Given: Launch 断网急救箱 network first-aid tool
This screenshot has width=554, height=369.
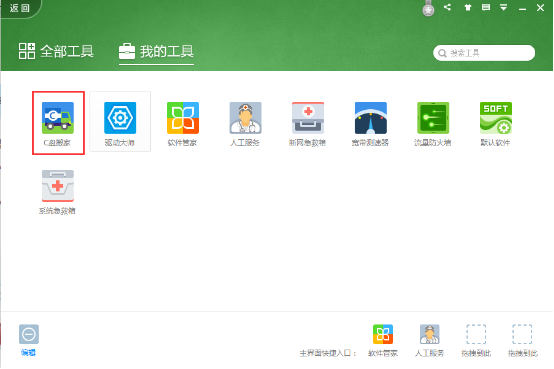Looking at the screenshot, I should coord(308,123).
